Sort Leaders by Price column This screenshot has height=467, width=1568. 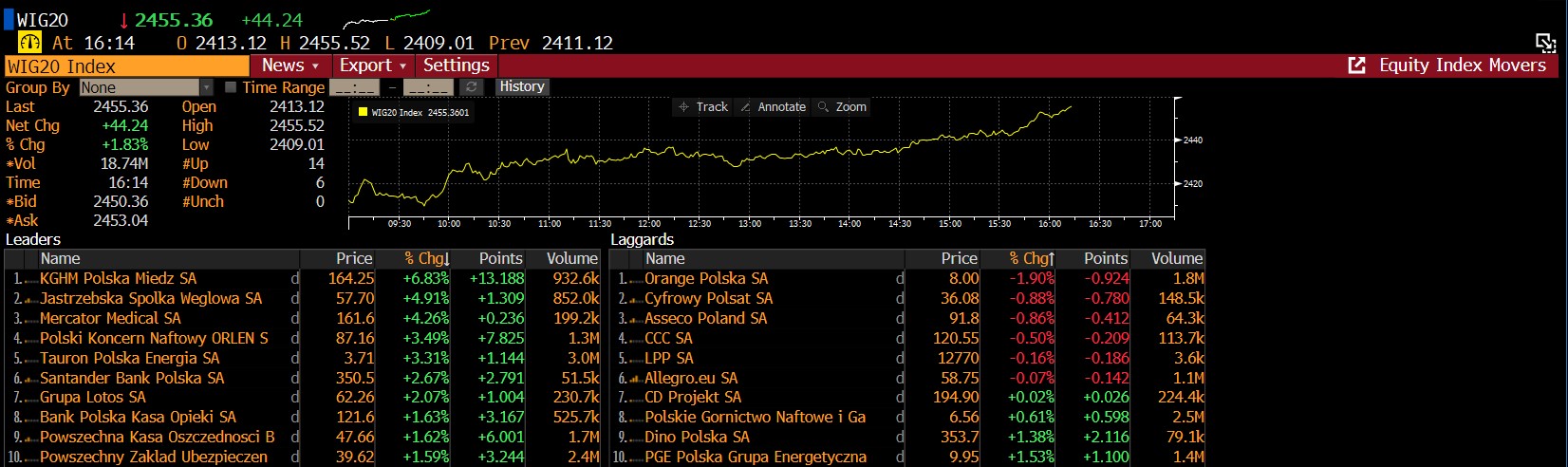pos(338,258)
